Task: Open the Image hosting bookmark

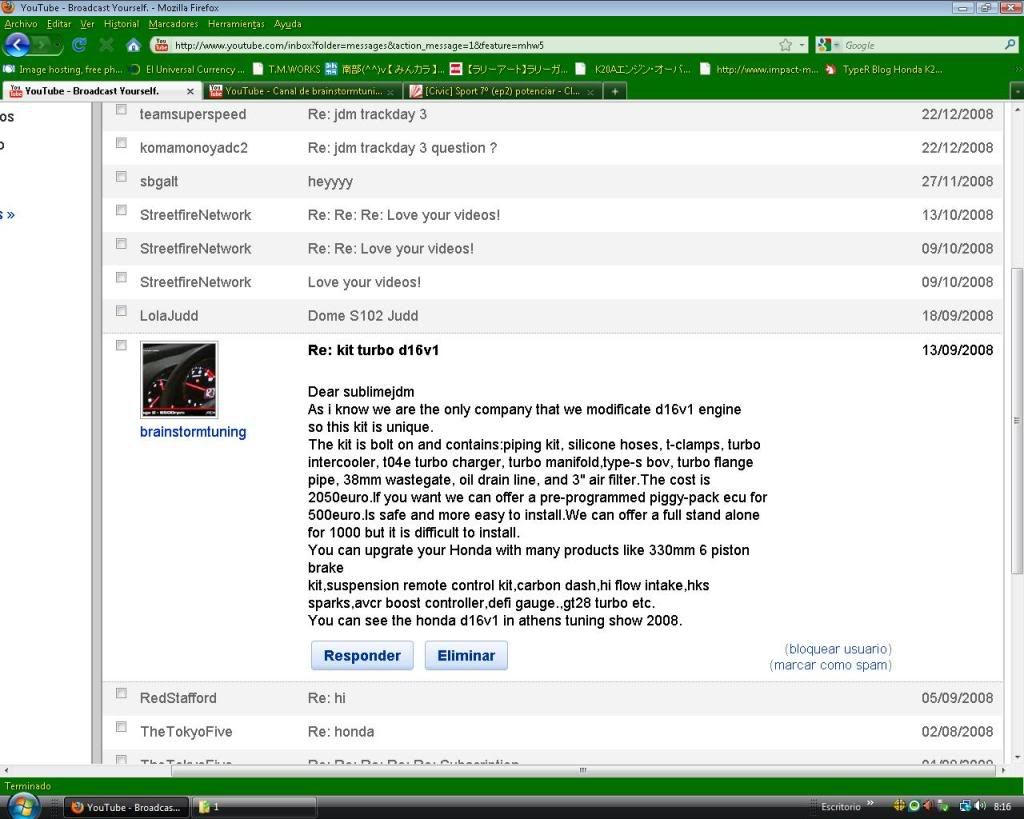Action: [63, 69]
